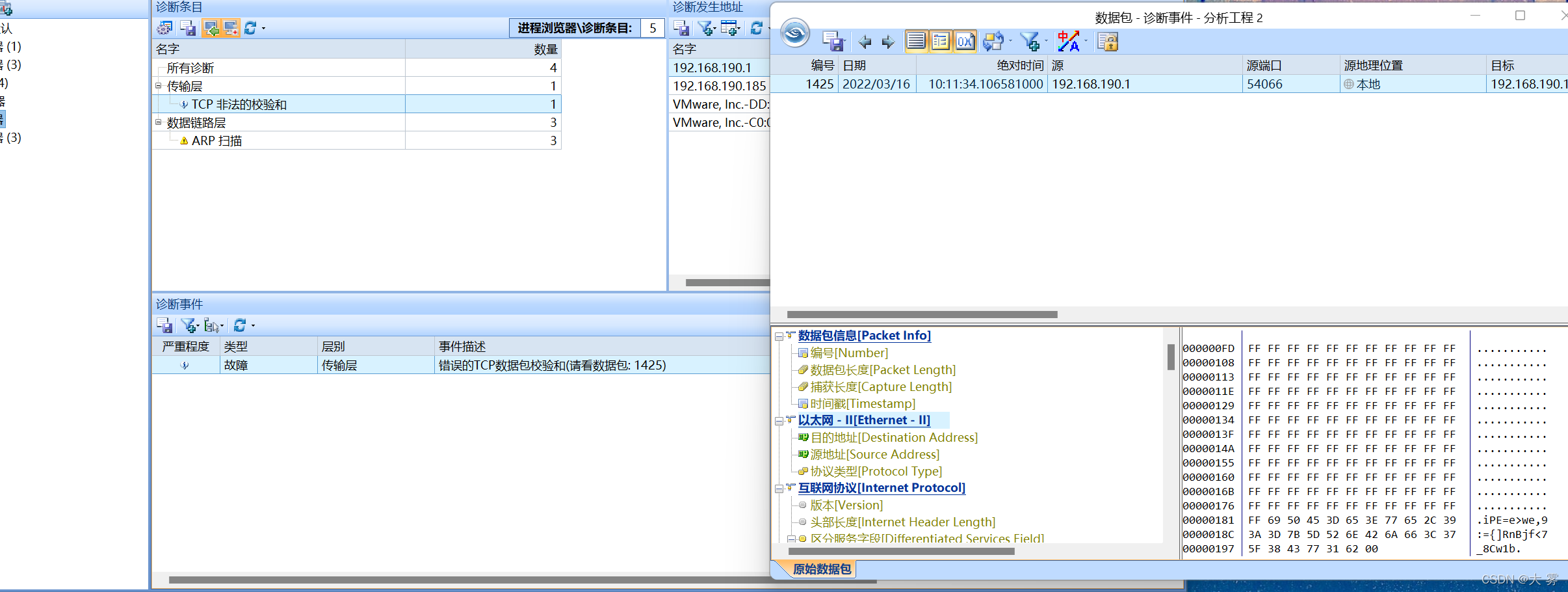Open filter dropdown arrow in packet window
The width and height of the screenshot is (1568, 592).
pyautogui.click(x=1046, y=42)
